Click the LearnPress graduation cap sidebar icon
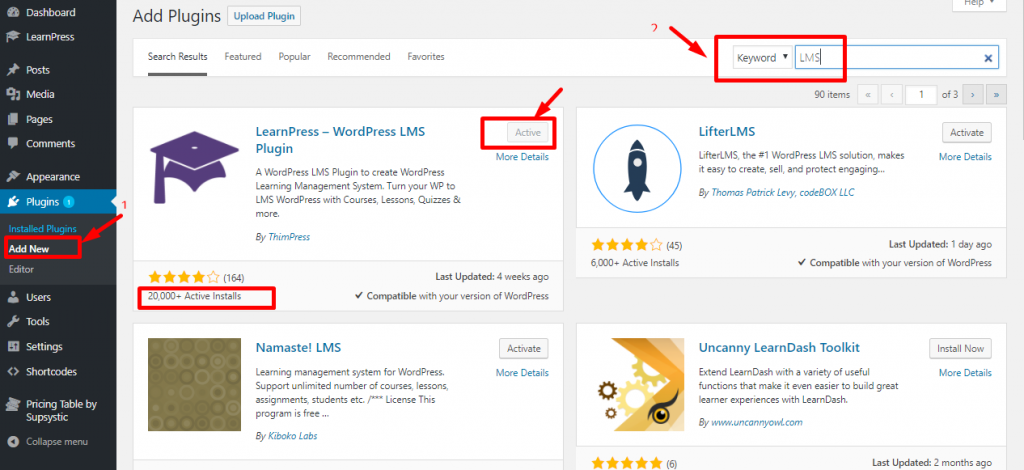 tap(12, 37)
